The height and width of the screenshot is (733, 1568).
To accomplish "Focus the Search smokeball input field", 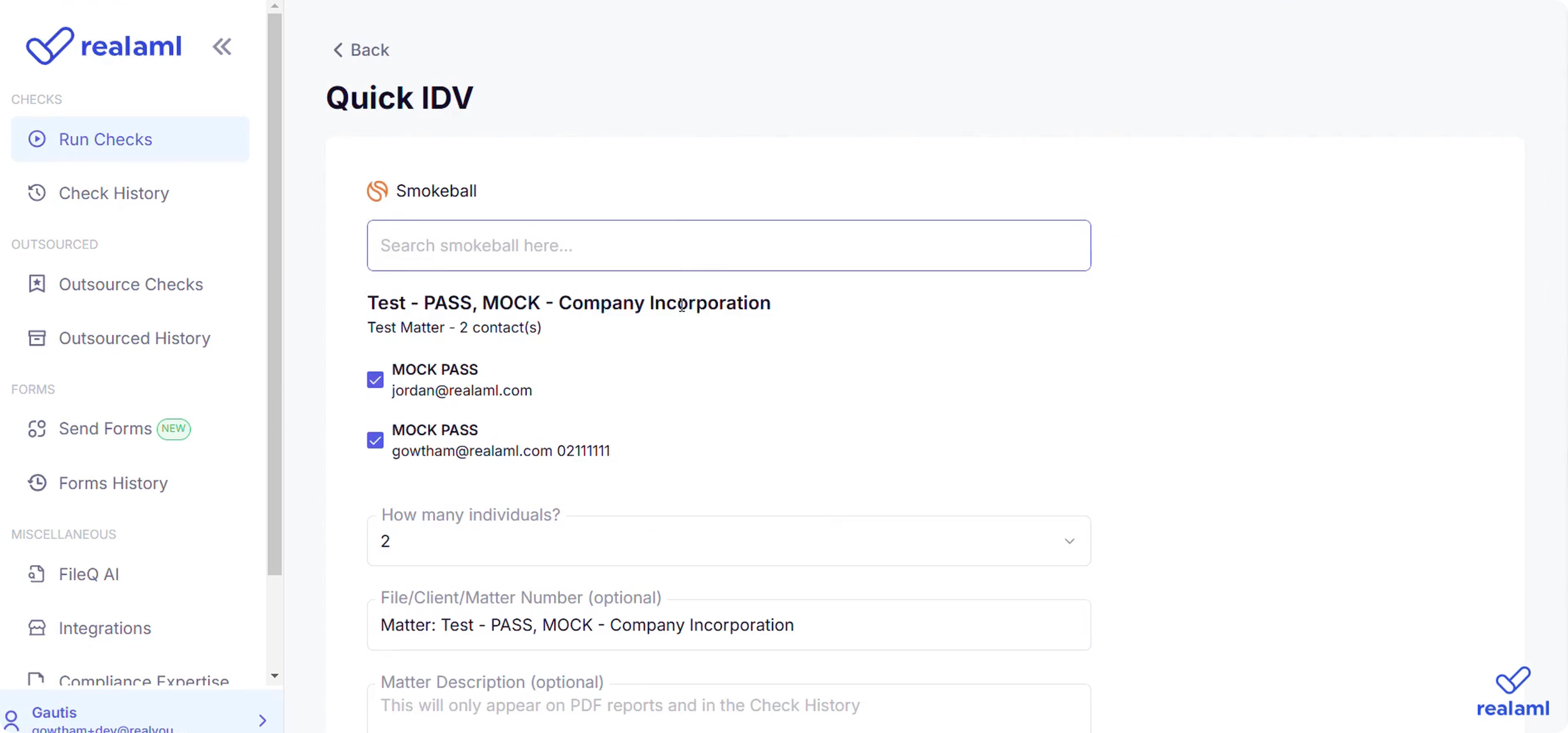I will (728, 245).
